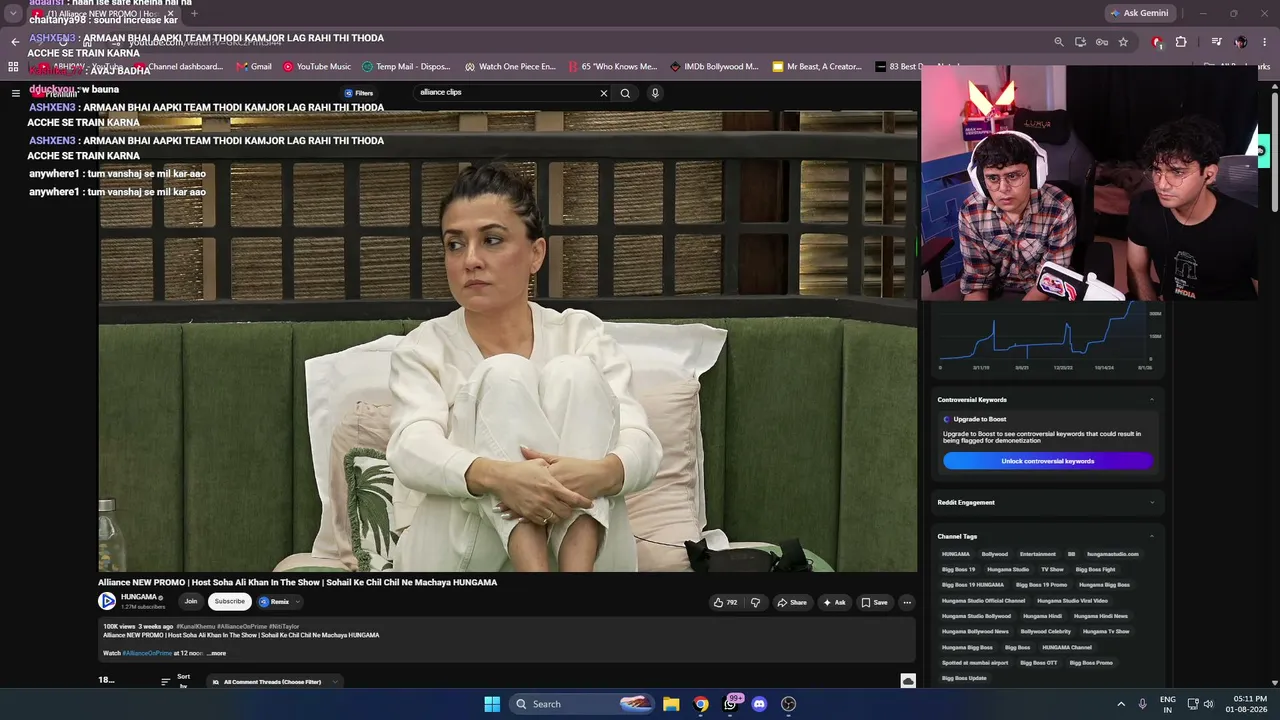Click Unlock controversial keywords button
The height and width of the screenshot is (720, 1280).
pos(1048,461)
